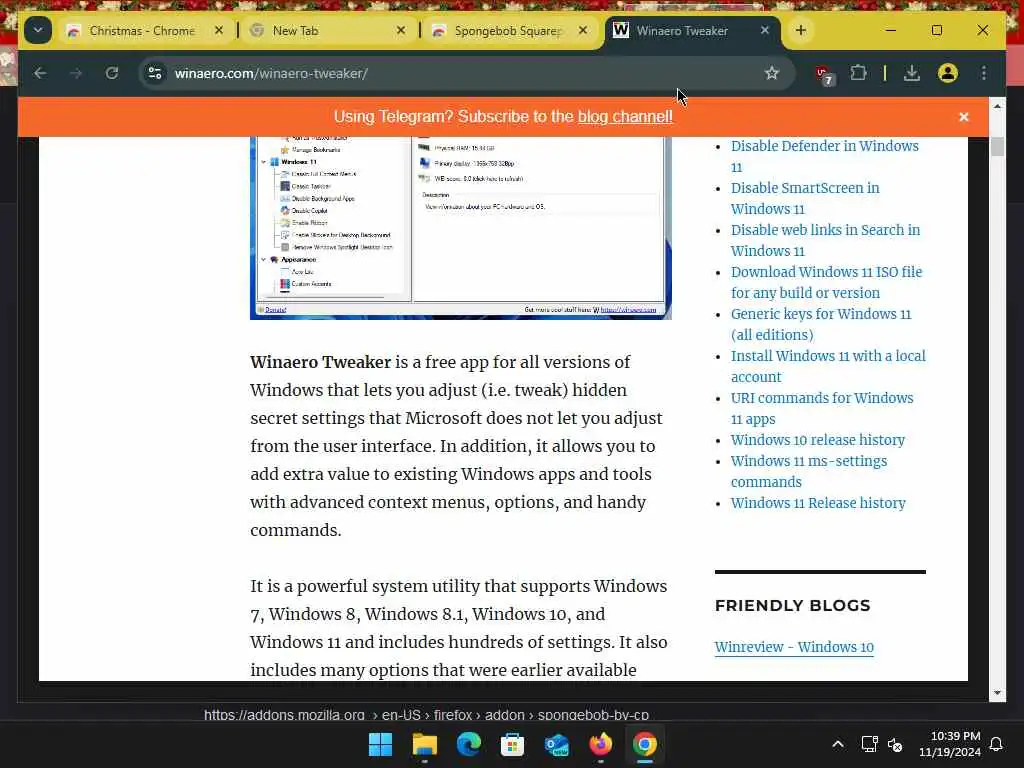Open the tab search dropdown arrow
This screenshot has width=1024, height=768.
[x=38, y=31]
